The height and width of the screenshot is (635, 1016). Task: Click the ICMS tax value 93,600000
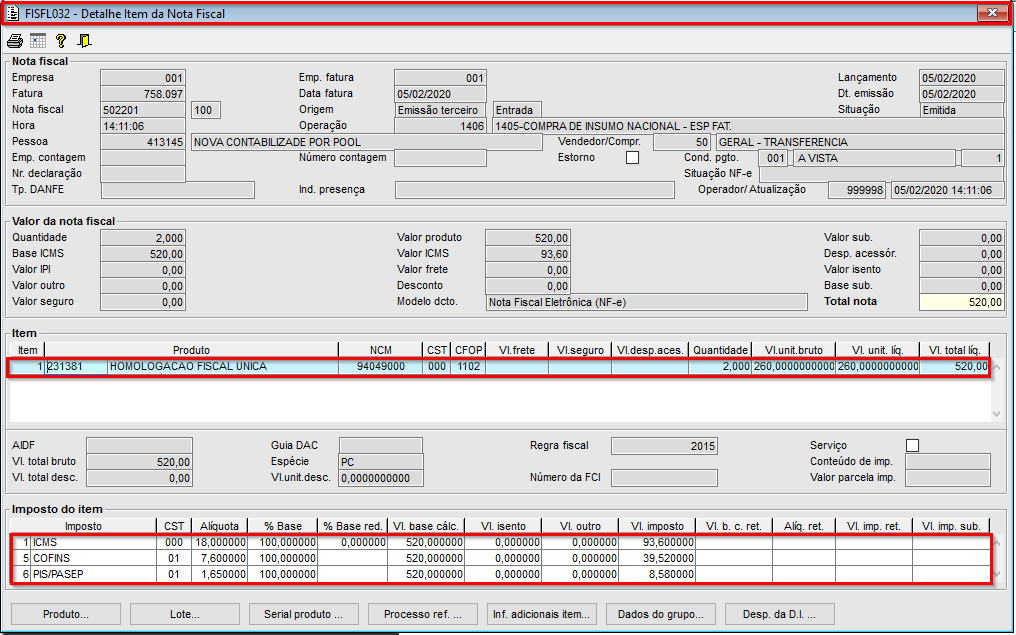point(657,542)
